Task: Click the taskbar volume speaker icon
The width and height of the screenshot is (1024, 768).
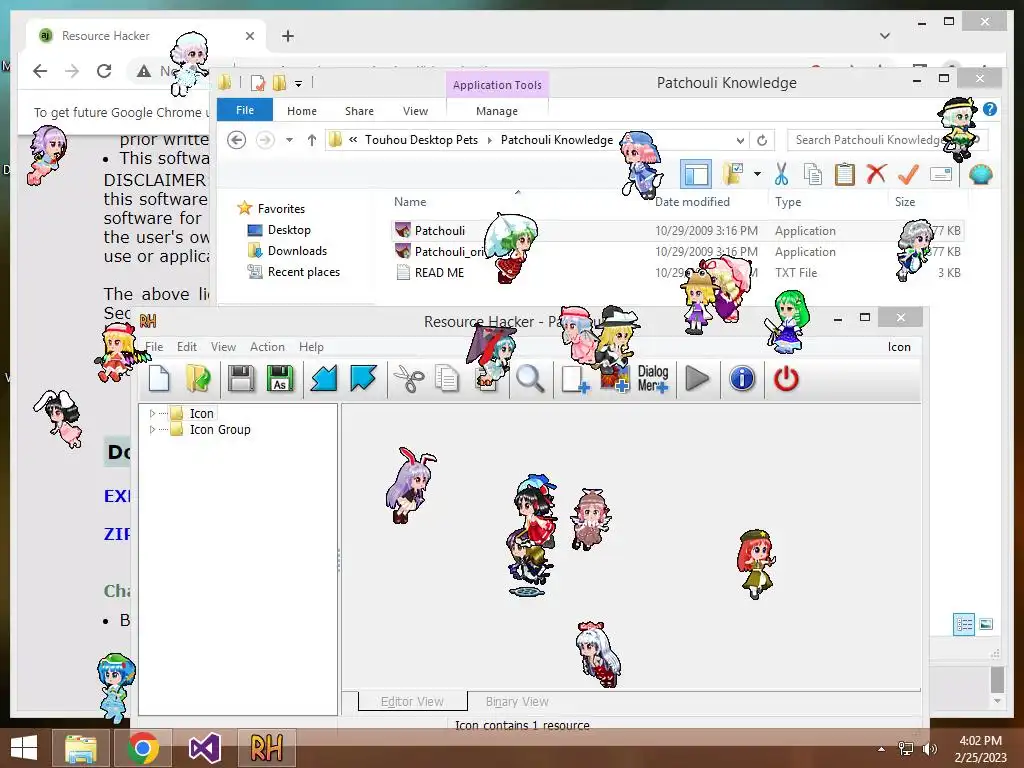Action: pyautogui.click(x=930, y=749)
